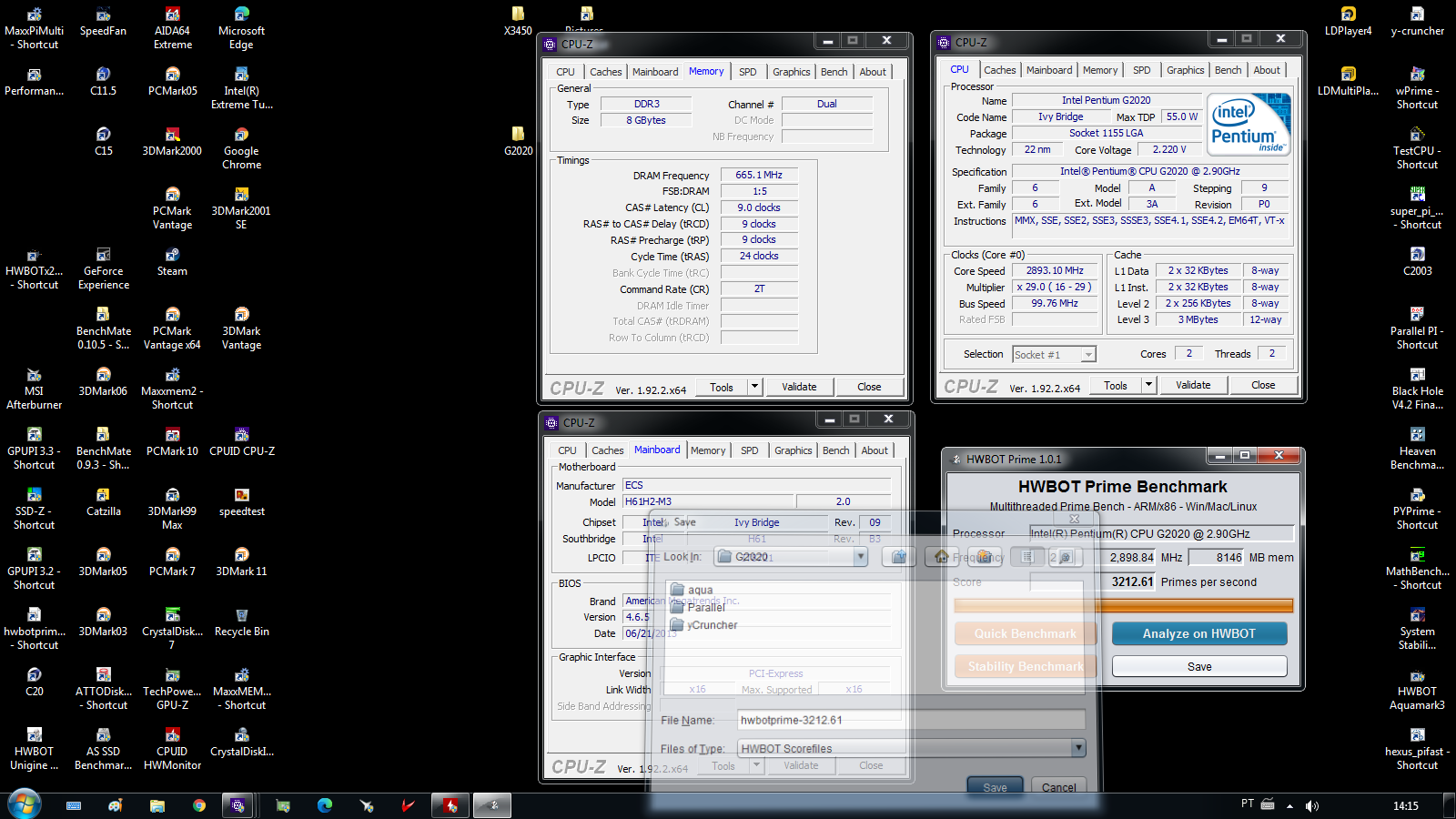Select the MSI Afterburner desktop icon
The width and height of the screenshot is (1456, 819).
point(35,389)
